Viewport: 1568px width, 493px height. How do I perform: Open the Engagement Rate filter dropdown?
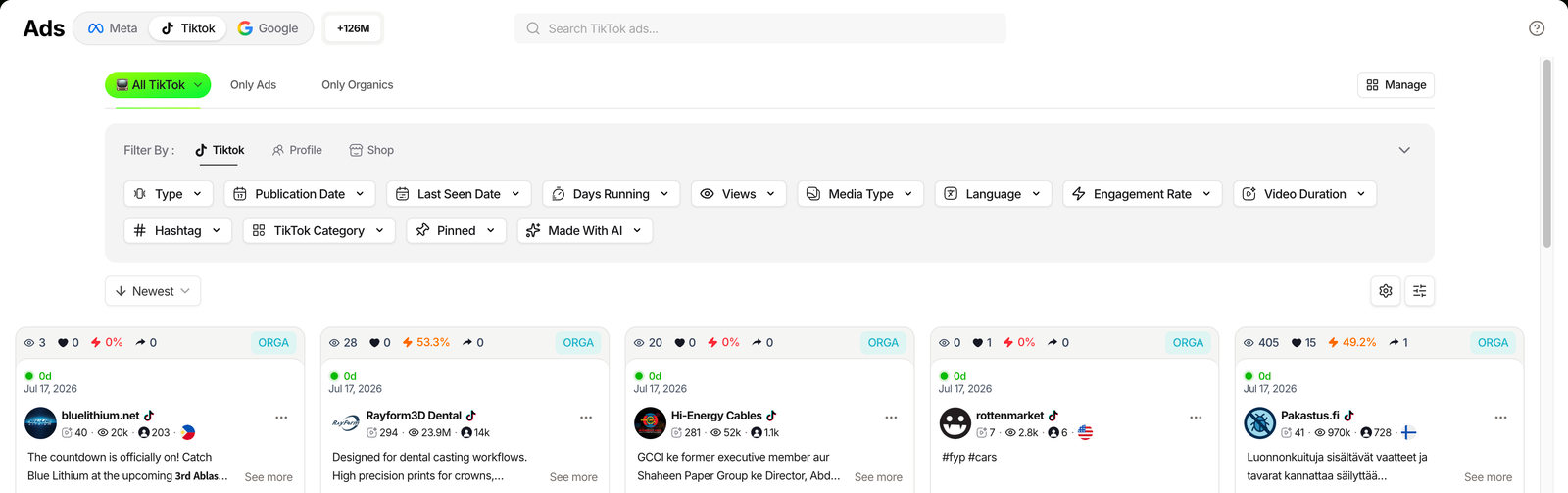coord(1143,194)
